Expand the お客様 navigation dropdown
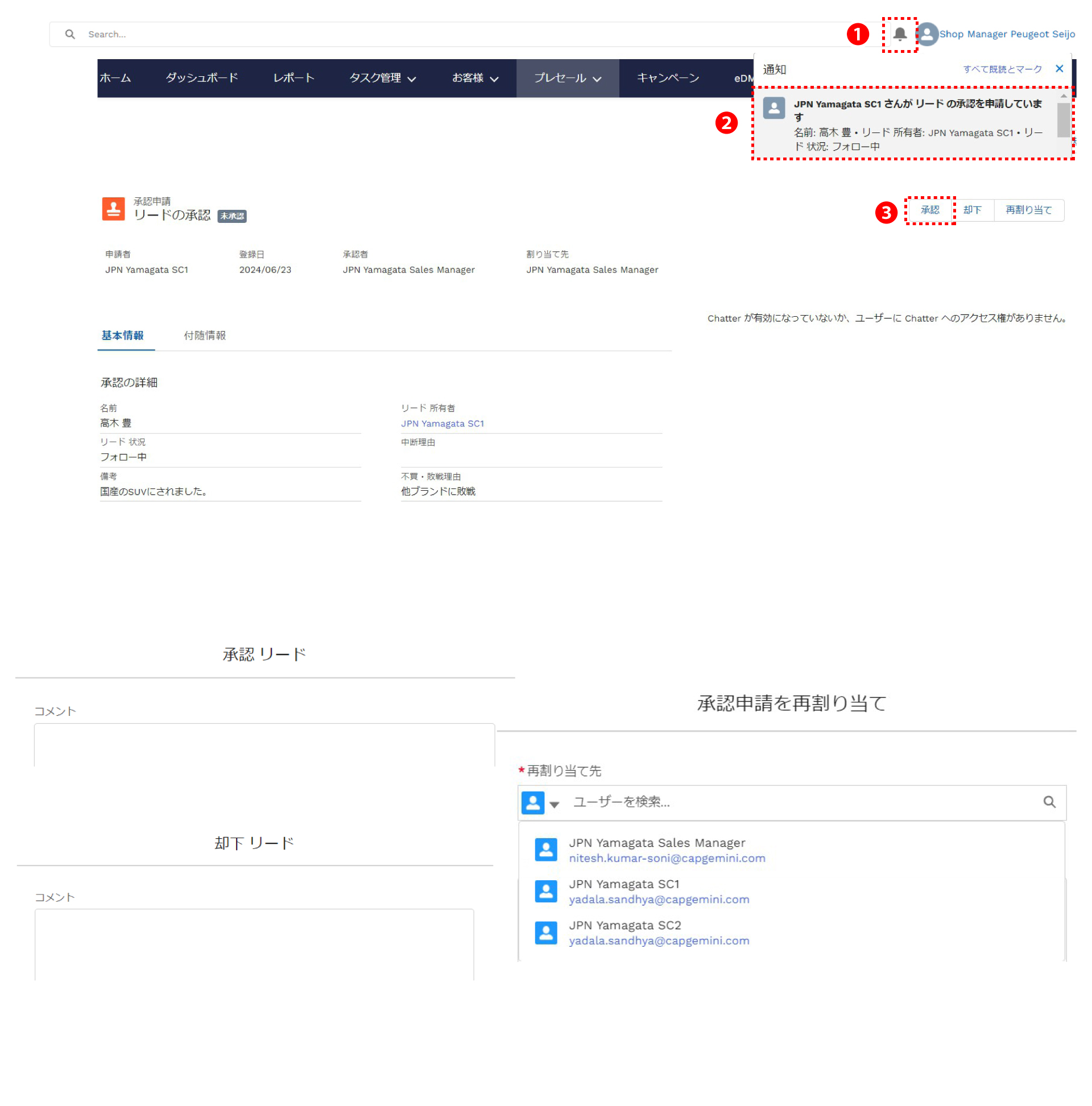 [494, 79]
